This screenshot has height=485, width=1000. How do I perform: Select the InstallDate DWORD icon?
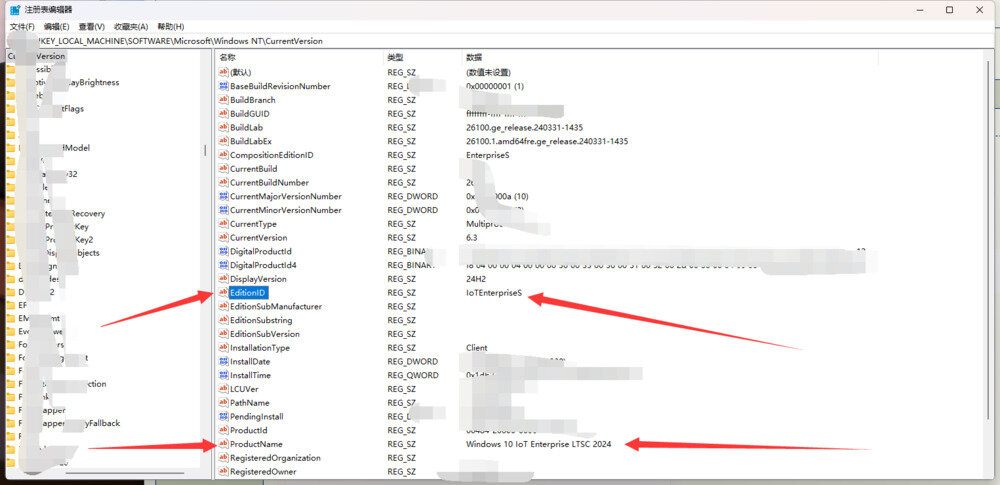pyautogui.click(x=223, y=362)
